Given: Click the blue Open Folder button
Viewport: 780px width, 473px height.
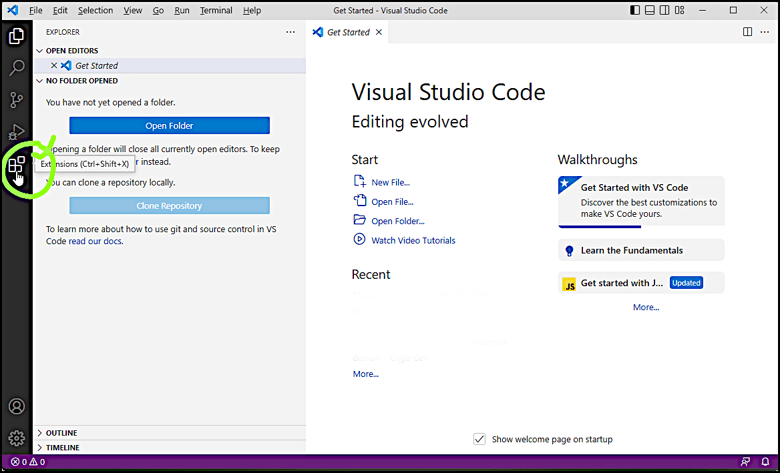Looking at the screenshot, I should pos(169,126).
